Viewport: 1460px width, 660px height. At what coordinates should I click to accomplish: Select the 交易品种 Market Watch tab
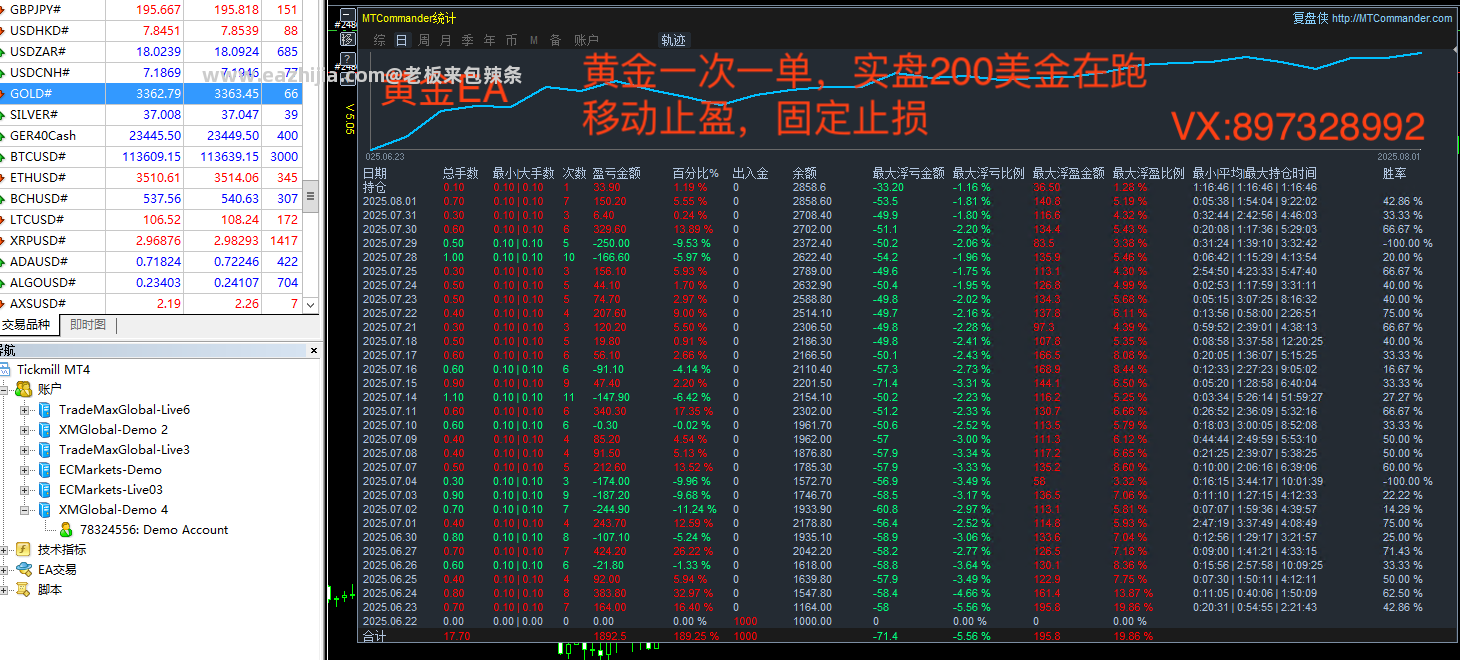(x=26, y=325)
